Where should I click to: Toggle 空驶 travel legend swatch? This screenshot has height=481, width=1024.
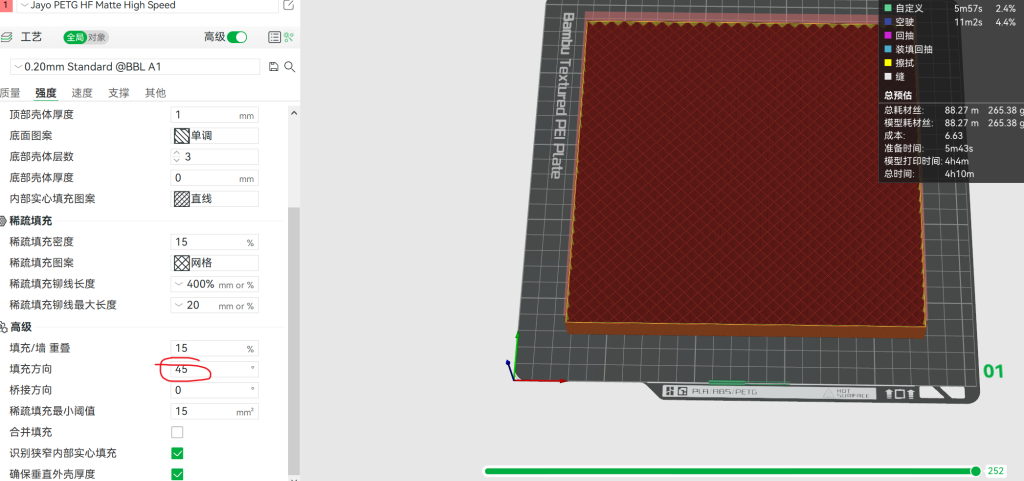(x=888, y=22)
